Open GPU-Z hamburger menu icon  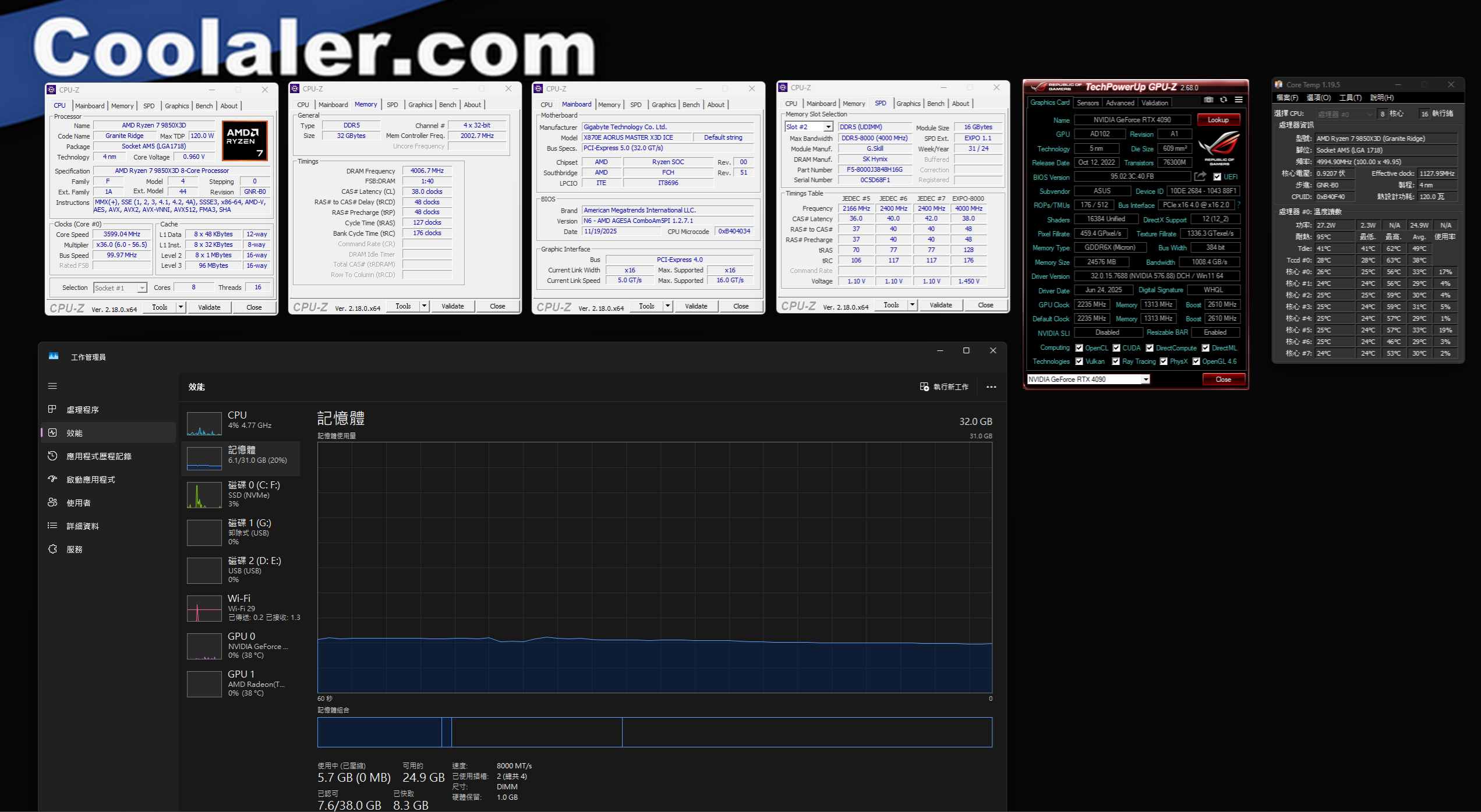click(1239, 100)
